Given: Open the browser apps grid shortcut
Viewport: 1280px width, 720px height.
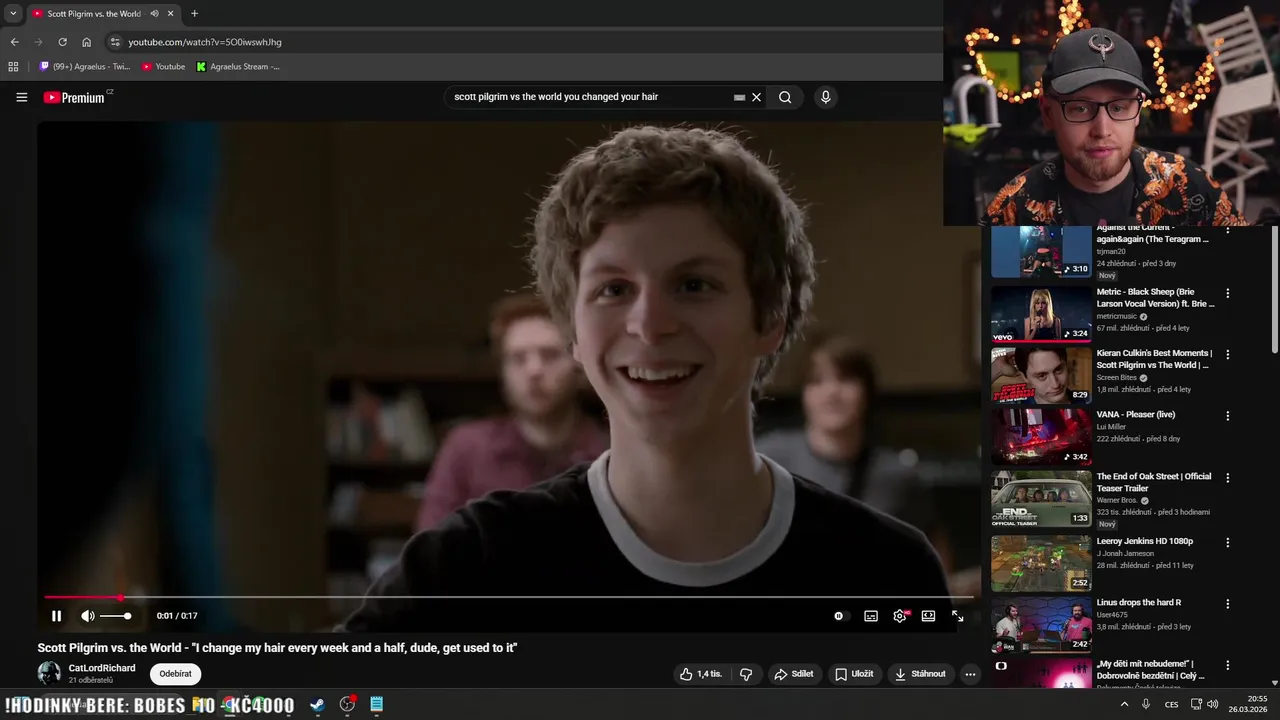Looking at the screenshot, I should pos(13,67).
